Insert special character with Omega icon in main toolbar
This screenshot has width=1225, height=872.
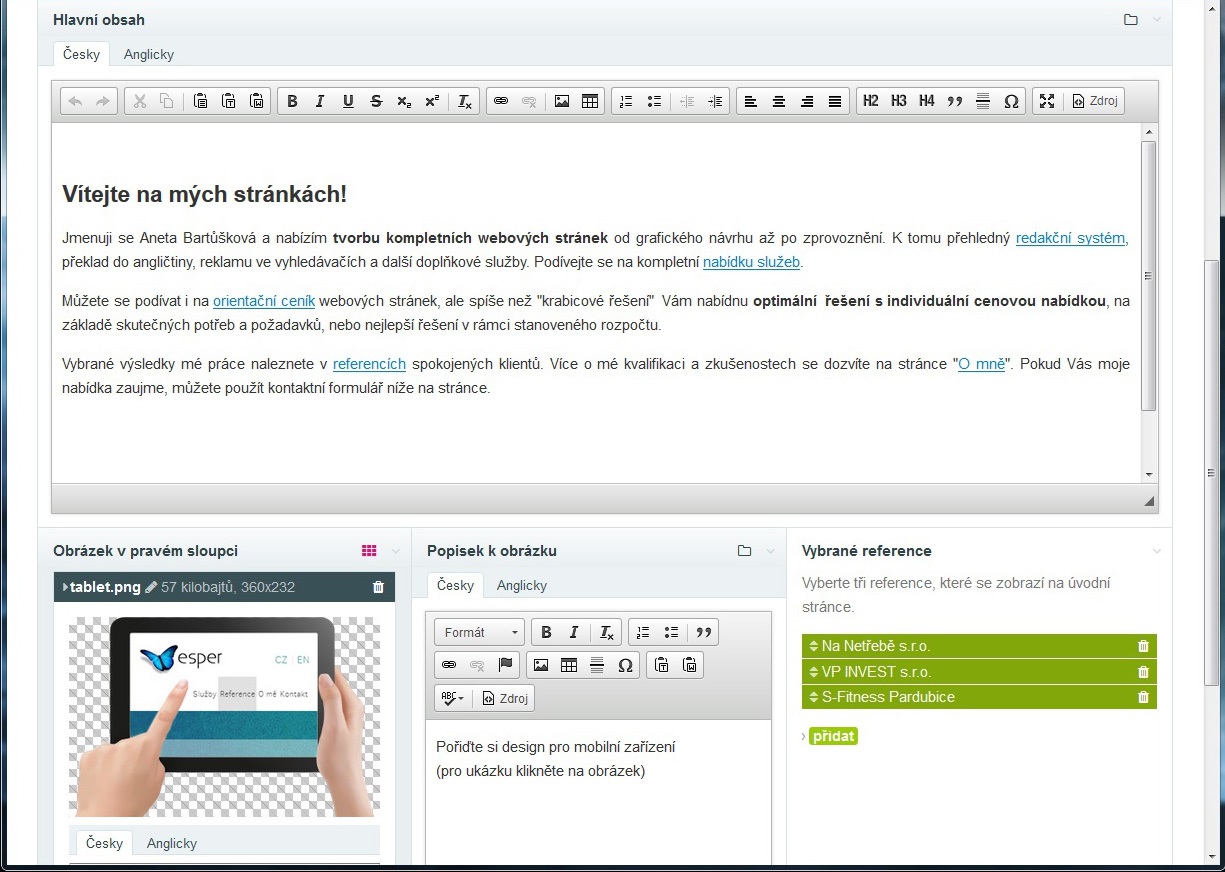tap(1011, 101)
